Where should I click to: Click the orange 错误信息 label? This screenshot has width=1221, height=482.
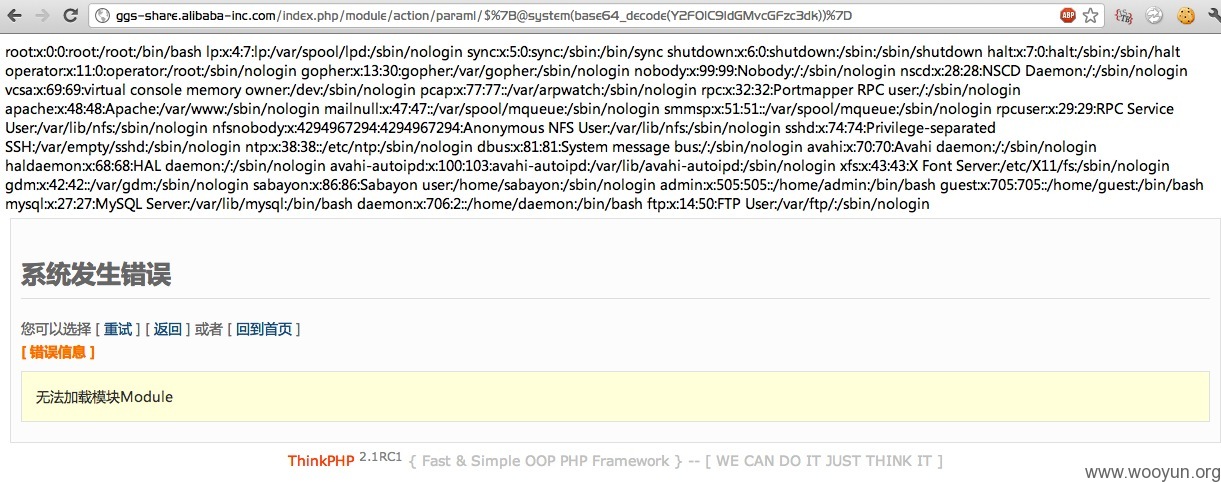pyautogui.click(x=58, y=352)
